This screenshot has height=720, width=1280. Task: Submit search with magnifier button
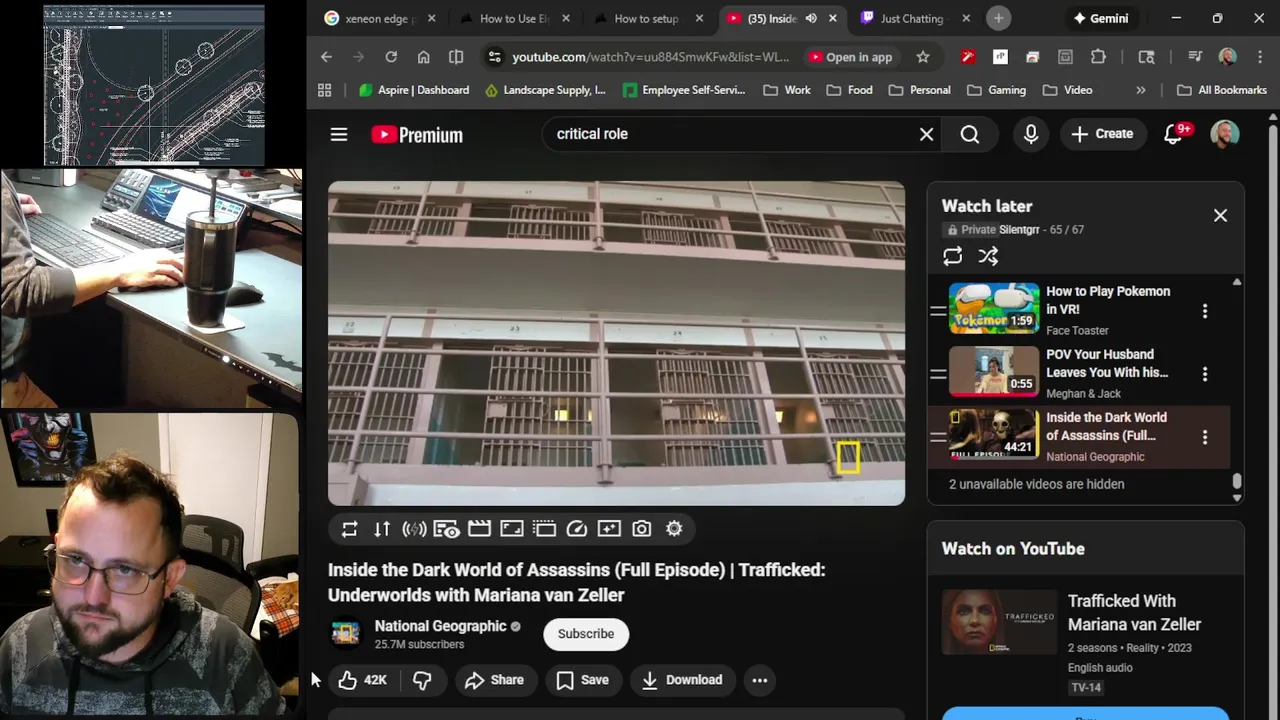(970, 134)
